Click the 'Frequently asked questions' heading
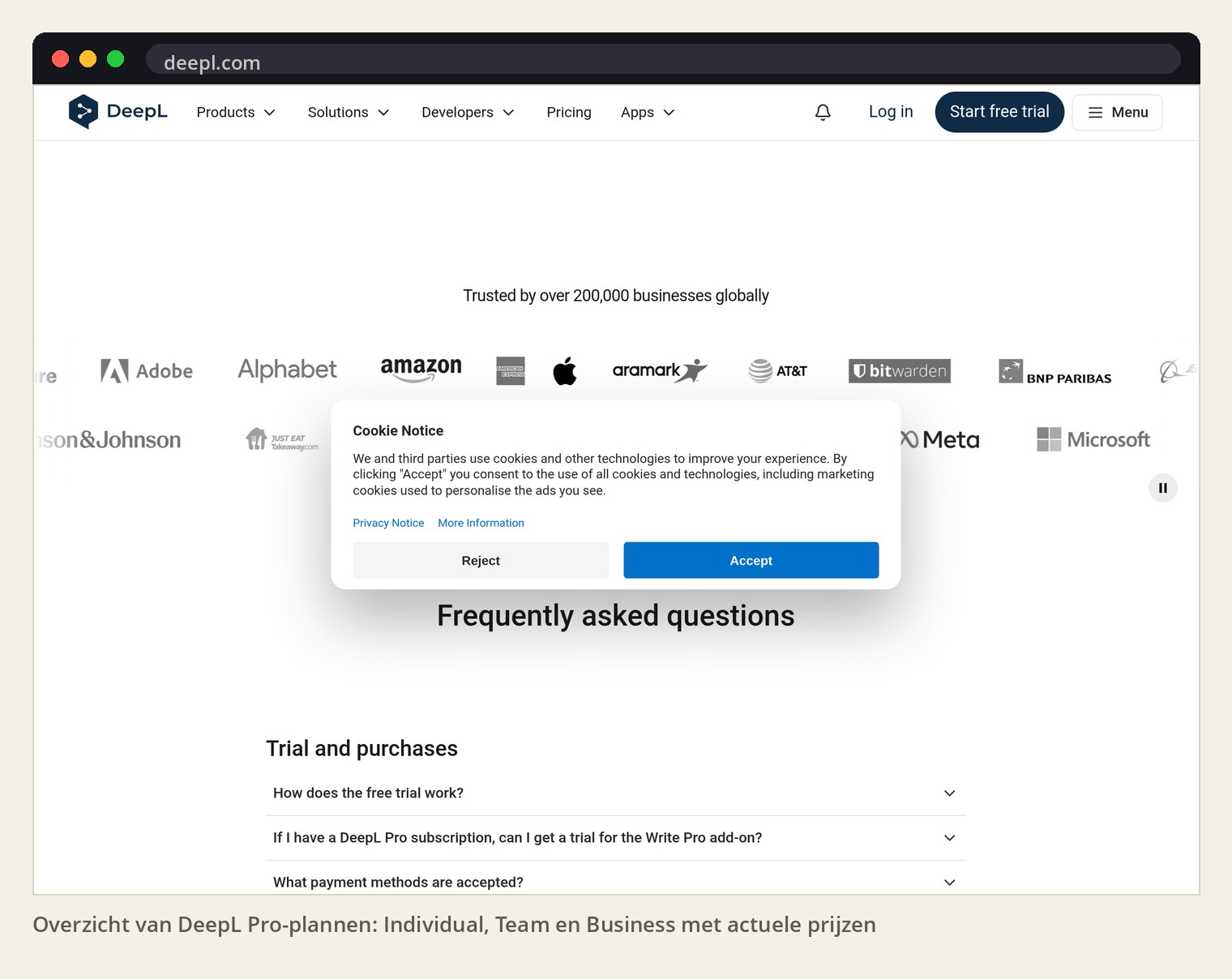1232x979 pixels. click(616, 616)
